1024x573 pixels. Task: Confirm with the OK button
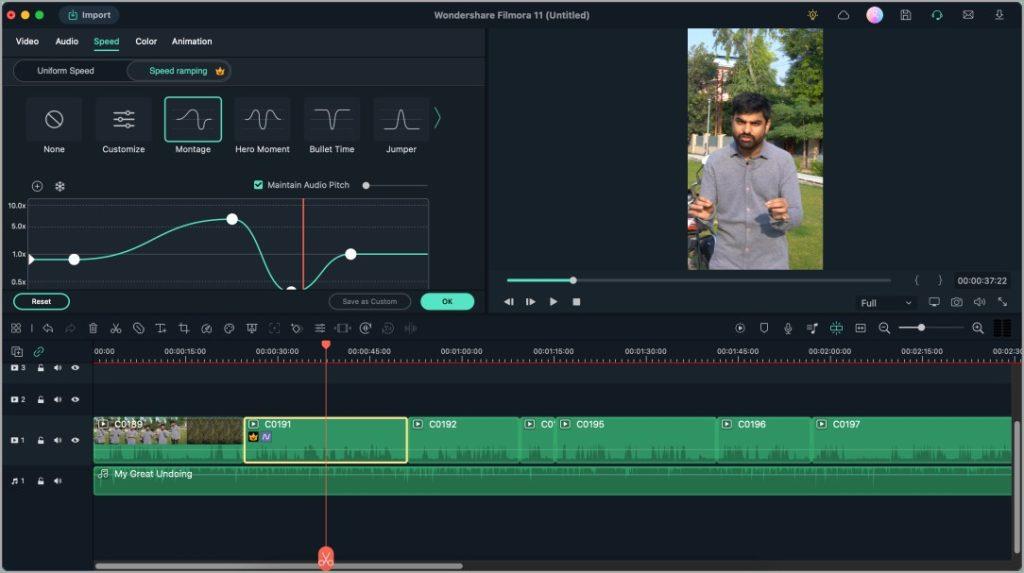(x=447, y=301)
